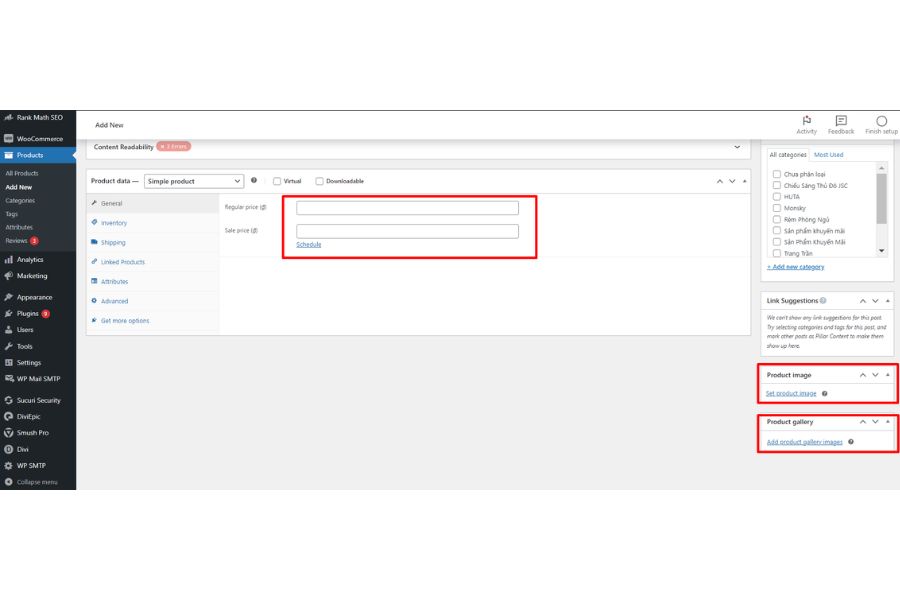900x600 pixels.
Task: Enable the Downloadable checkbox
Action: click(320, 181)
